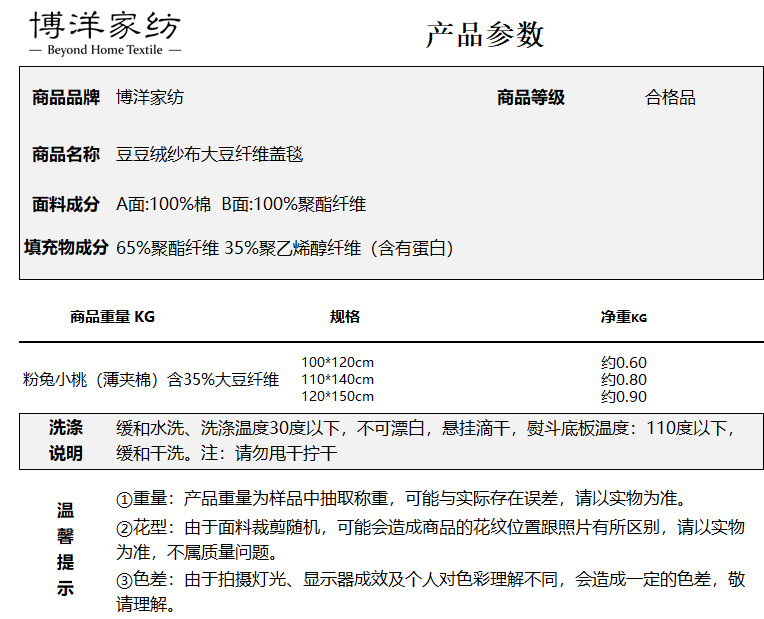The width and height of the screenshot is (764, 619).
Task: Select weight 约0.90
Action: [x=624, y=397]
